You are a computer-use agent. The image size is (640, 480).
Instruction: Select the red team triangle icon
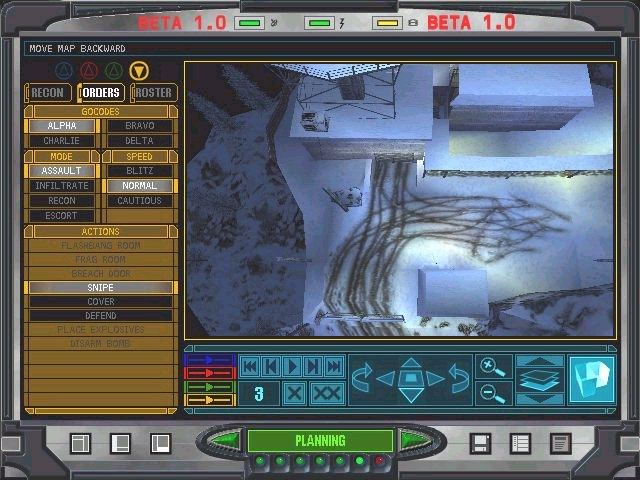coord(88,70)
